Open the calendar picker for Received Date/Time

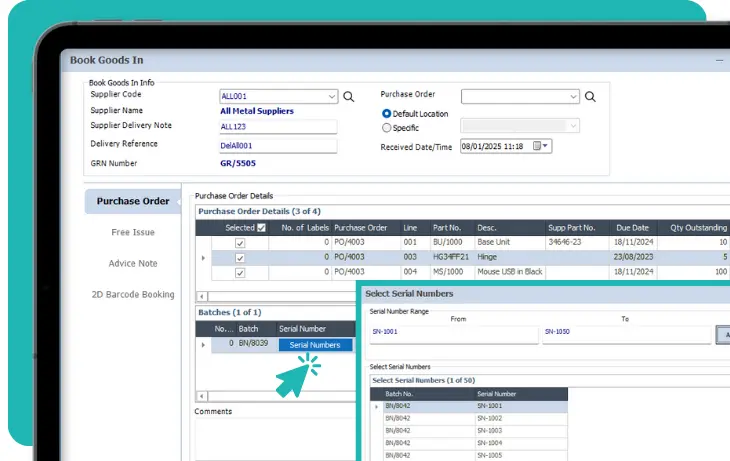537,146
